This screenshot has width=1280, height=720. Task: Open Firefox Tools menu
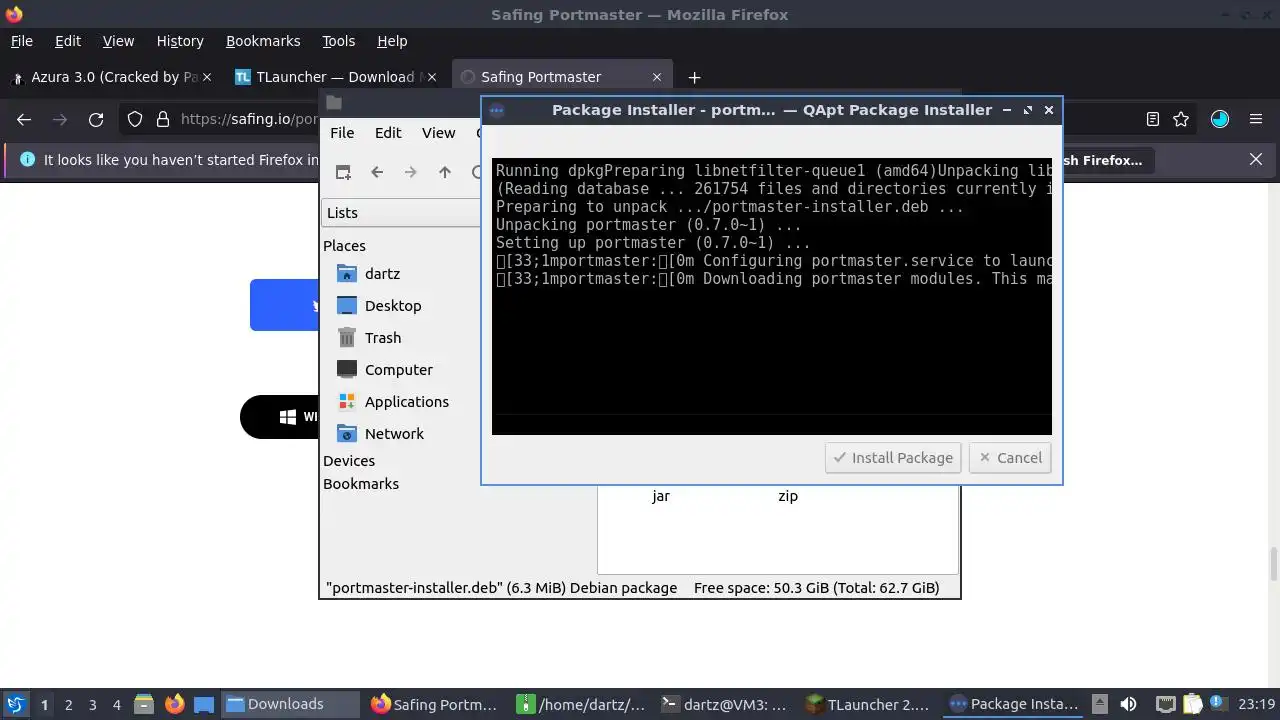tap(338, 41)
